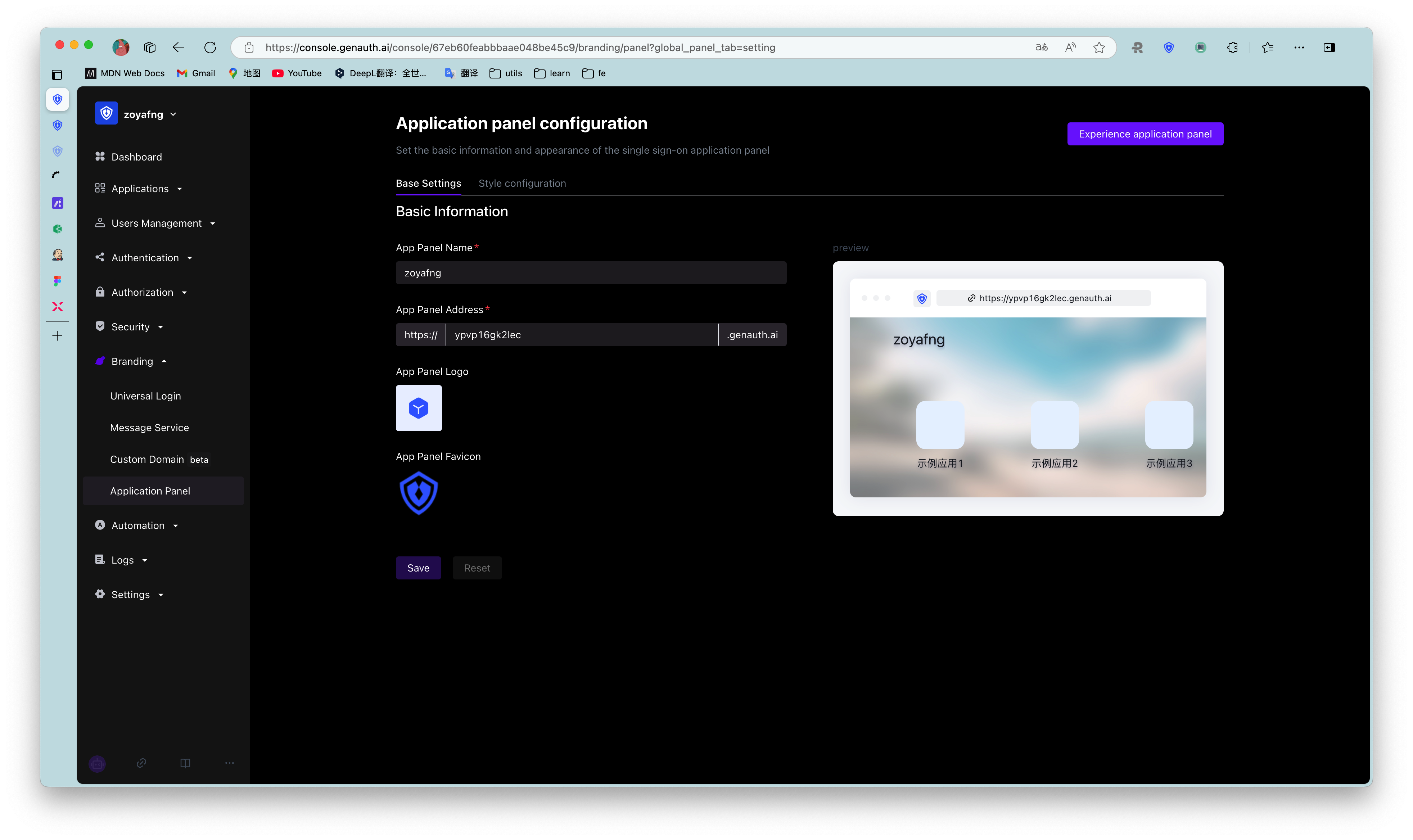Add a sidebar app with plus icon
Viewport: 1413px width, 840px height.
(x=57, y=336)
